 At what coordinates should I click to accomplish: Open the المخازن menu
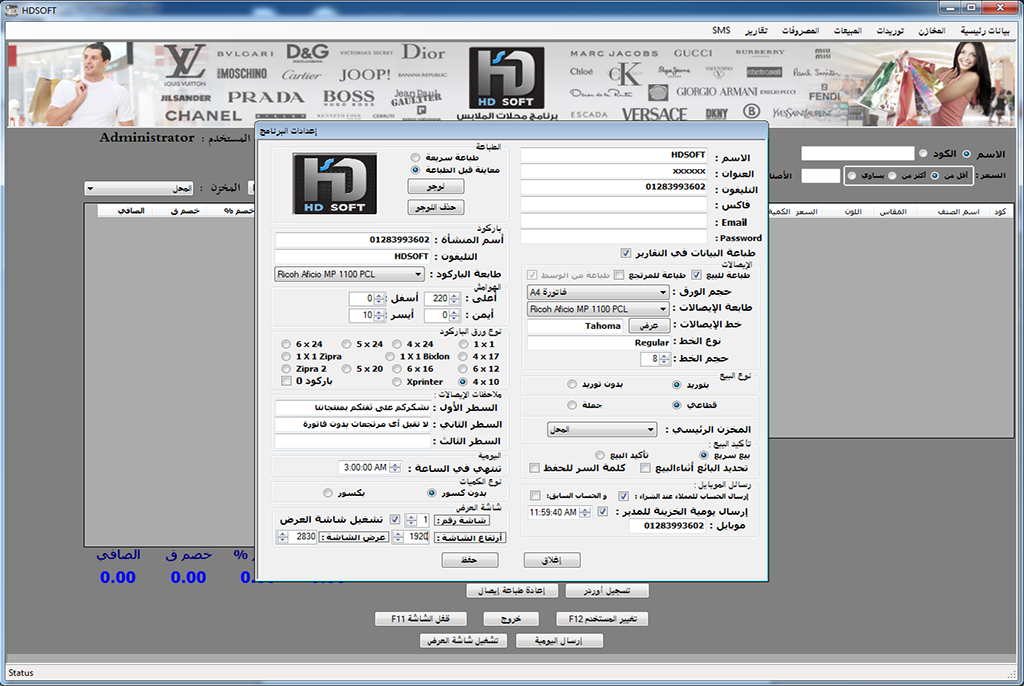931,31
